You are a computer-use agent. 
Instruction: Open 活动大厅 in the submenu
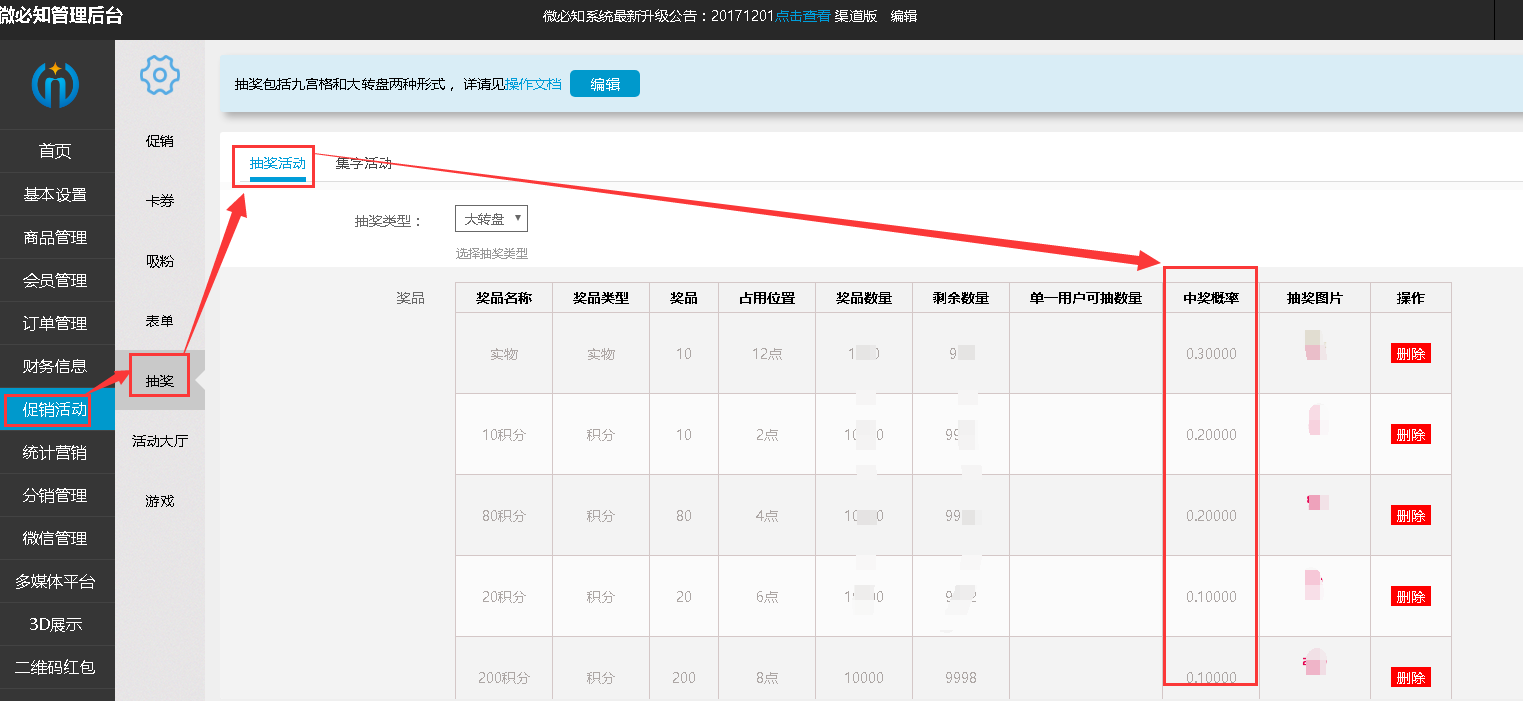click(160, 441)
